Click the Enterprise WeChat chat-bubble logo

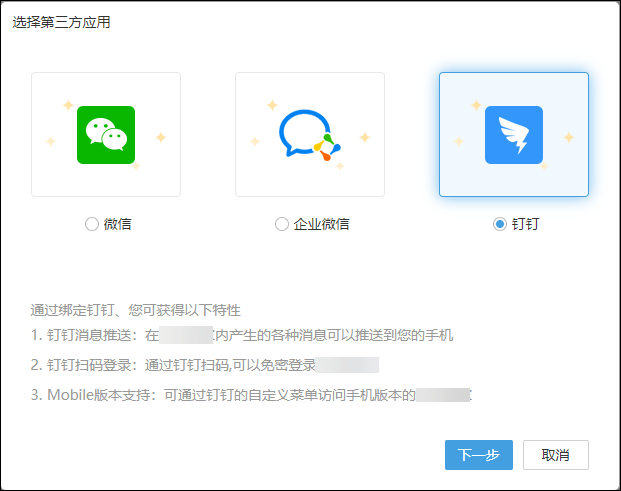click(310, 135)
